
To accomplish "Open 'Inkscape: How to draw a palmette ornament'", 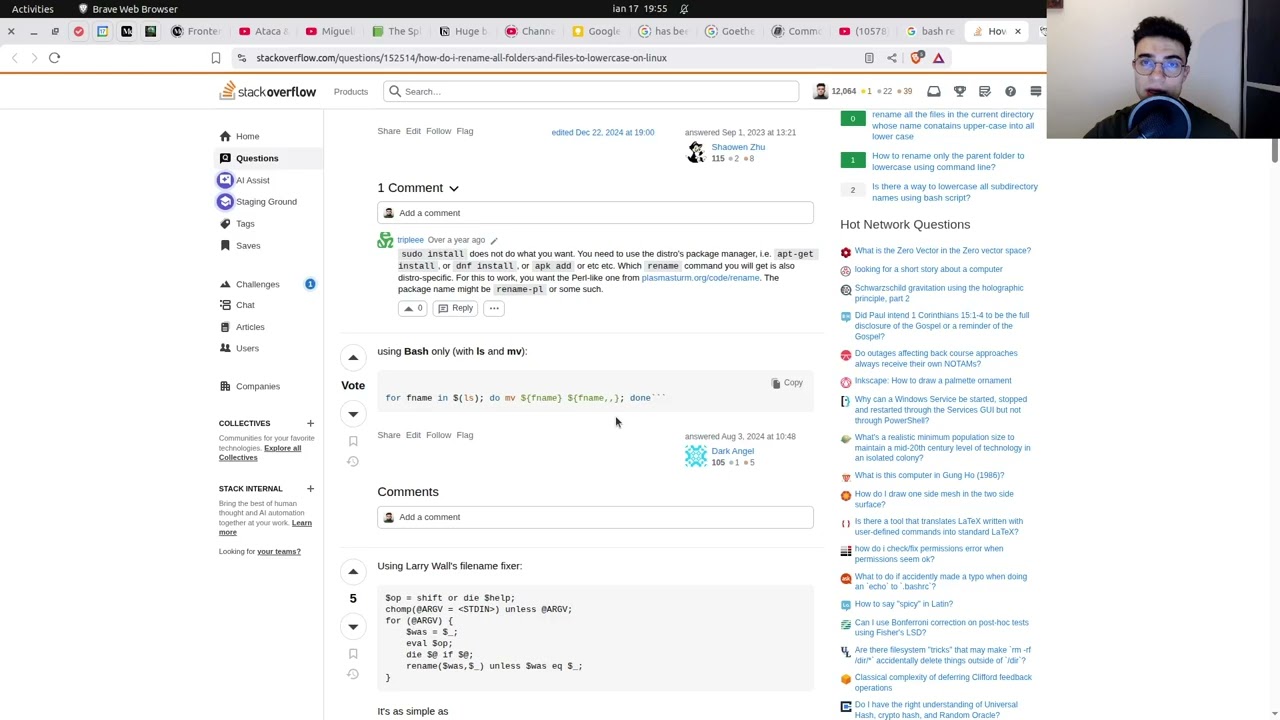I will (x=933, y=381).
